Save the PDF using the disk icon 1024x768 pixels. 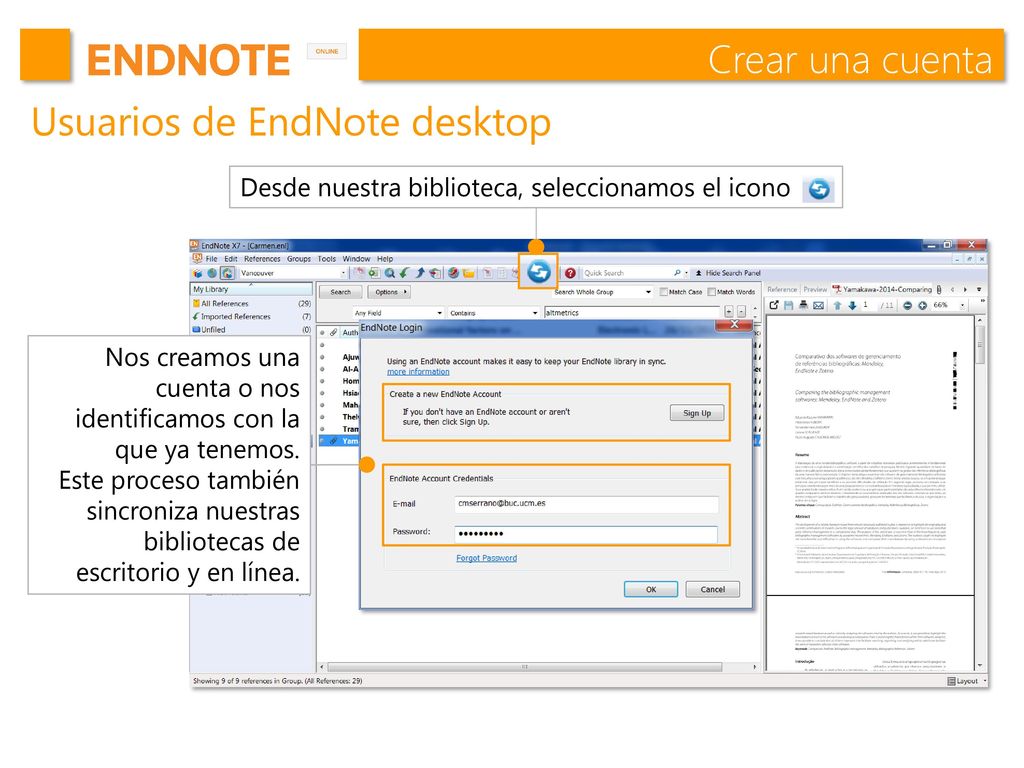789,305
